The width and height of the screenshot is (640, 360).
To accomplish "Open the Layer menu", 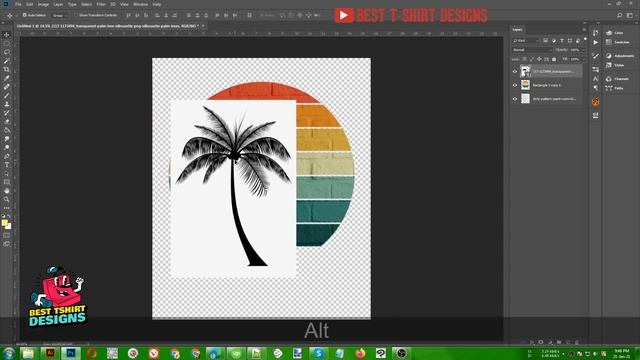I will [58, 4].
